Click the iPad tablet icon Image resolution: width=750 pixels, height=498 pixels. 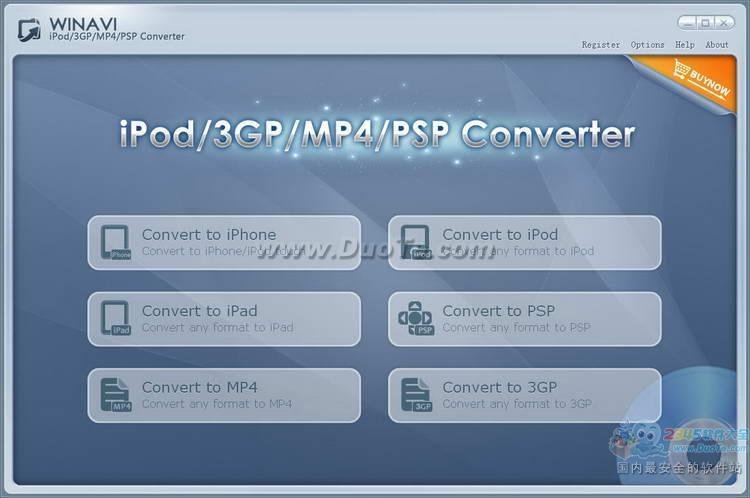point(116,318)
